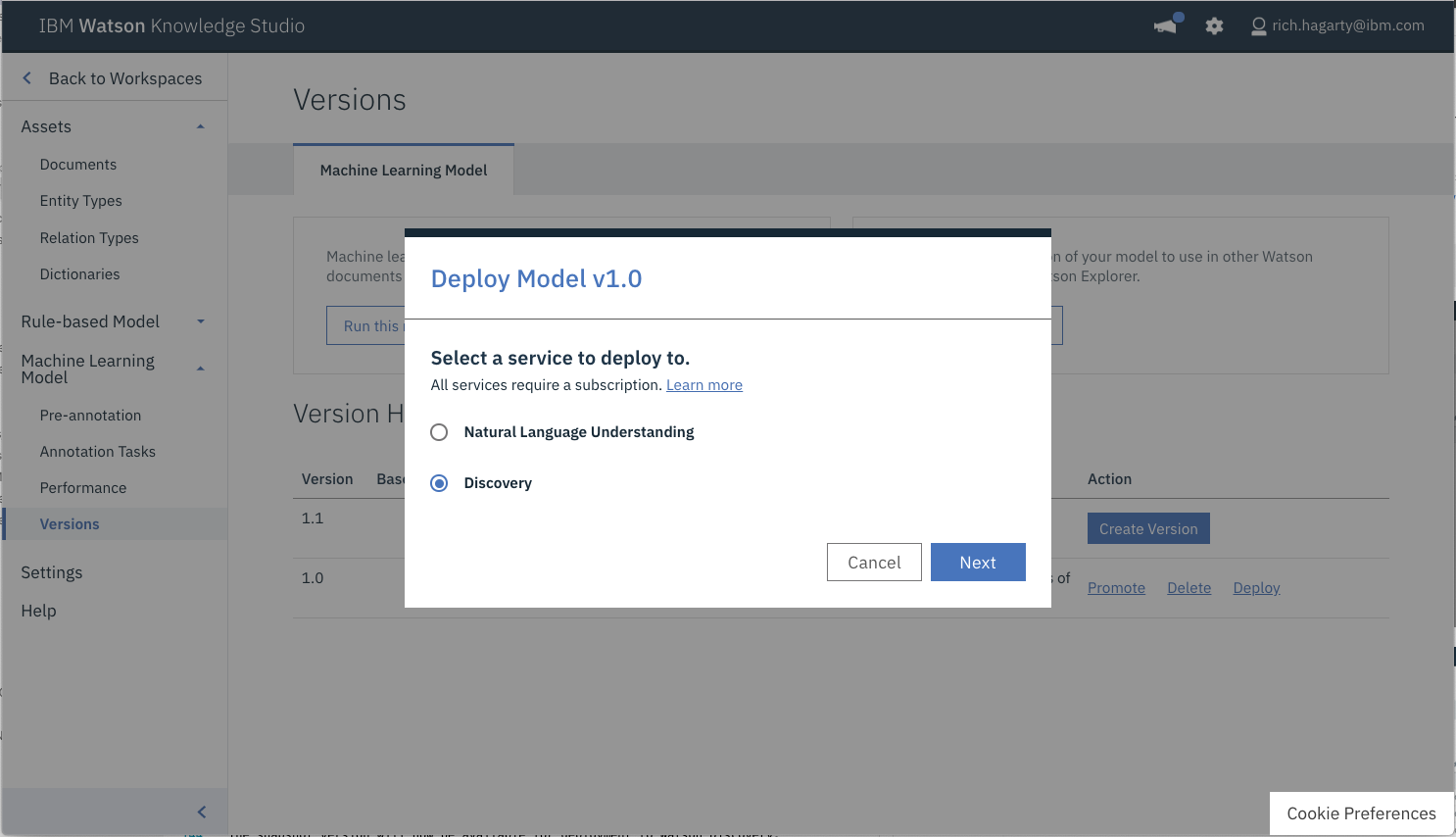Open the Performance page
This screenshot has height=837, width=1456.
pyautogui.click(x=83, y=488)
